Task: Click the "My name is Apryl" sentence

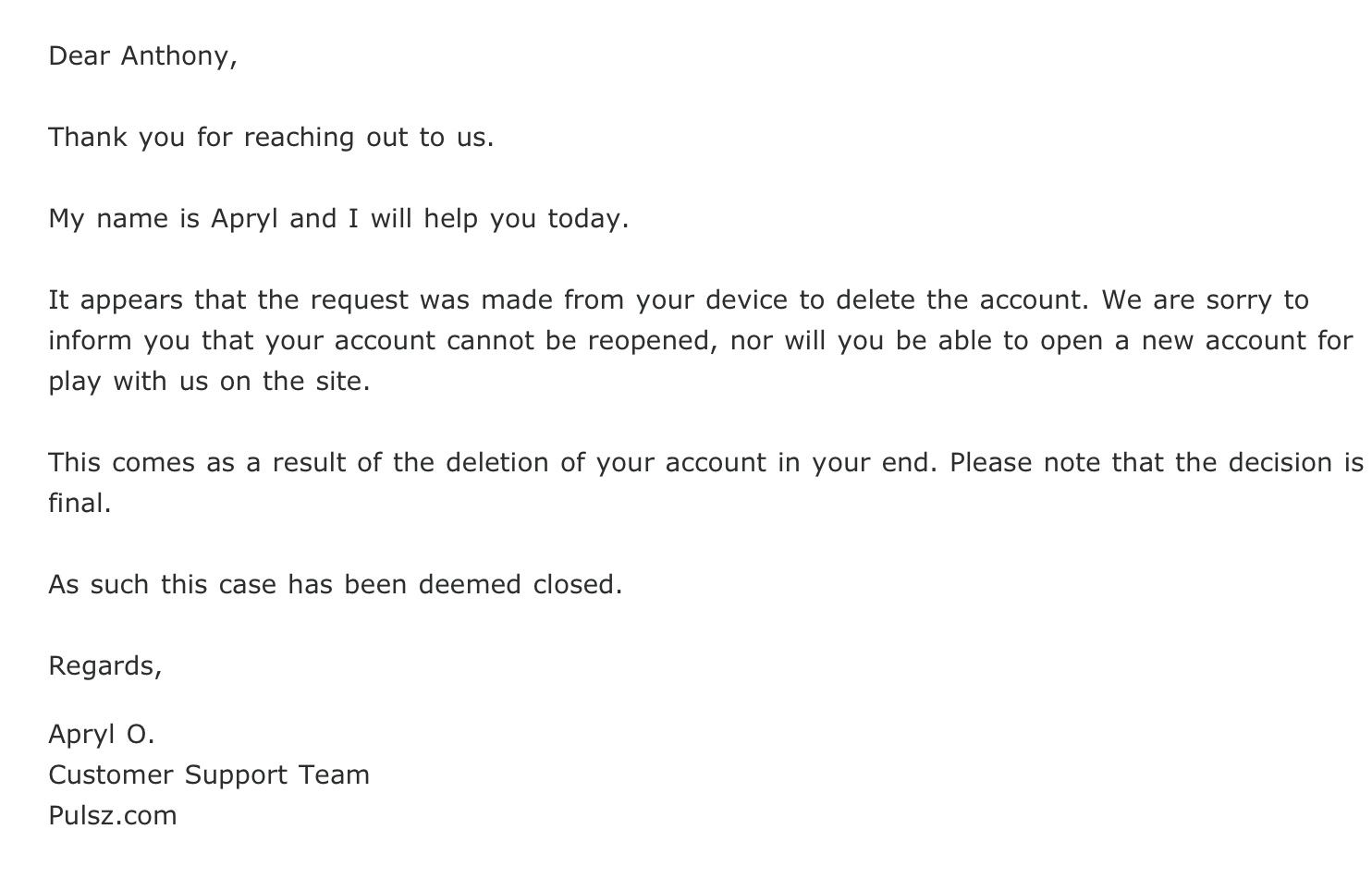Action: (337, 219)
